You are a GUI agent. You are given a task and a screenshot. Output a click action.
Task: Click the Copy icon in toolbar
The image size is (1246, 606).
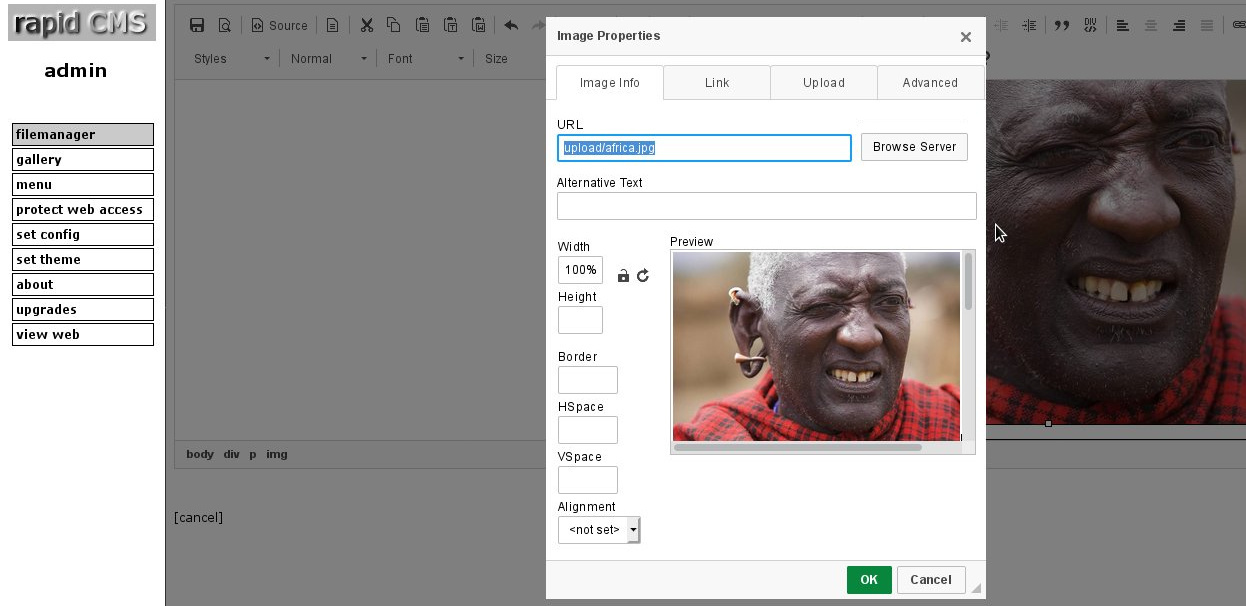[394, 26]
